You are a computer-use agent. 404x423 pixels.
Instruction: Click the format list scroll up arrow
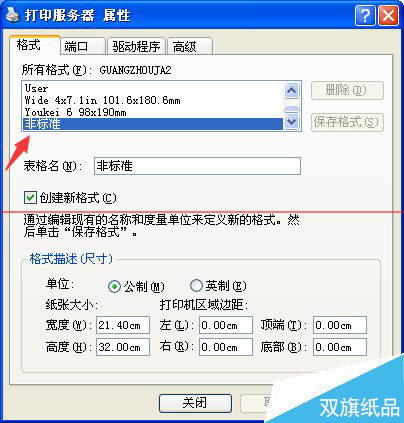pyautogui.click(x=292, y=90)
